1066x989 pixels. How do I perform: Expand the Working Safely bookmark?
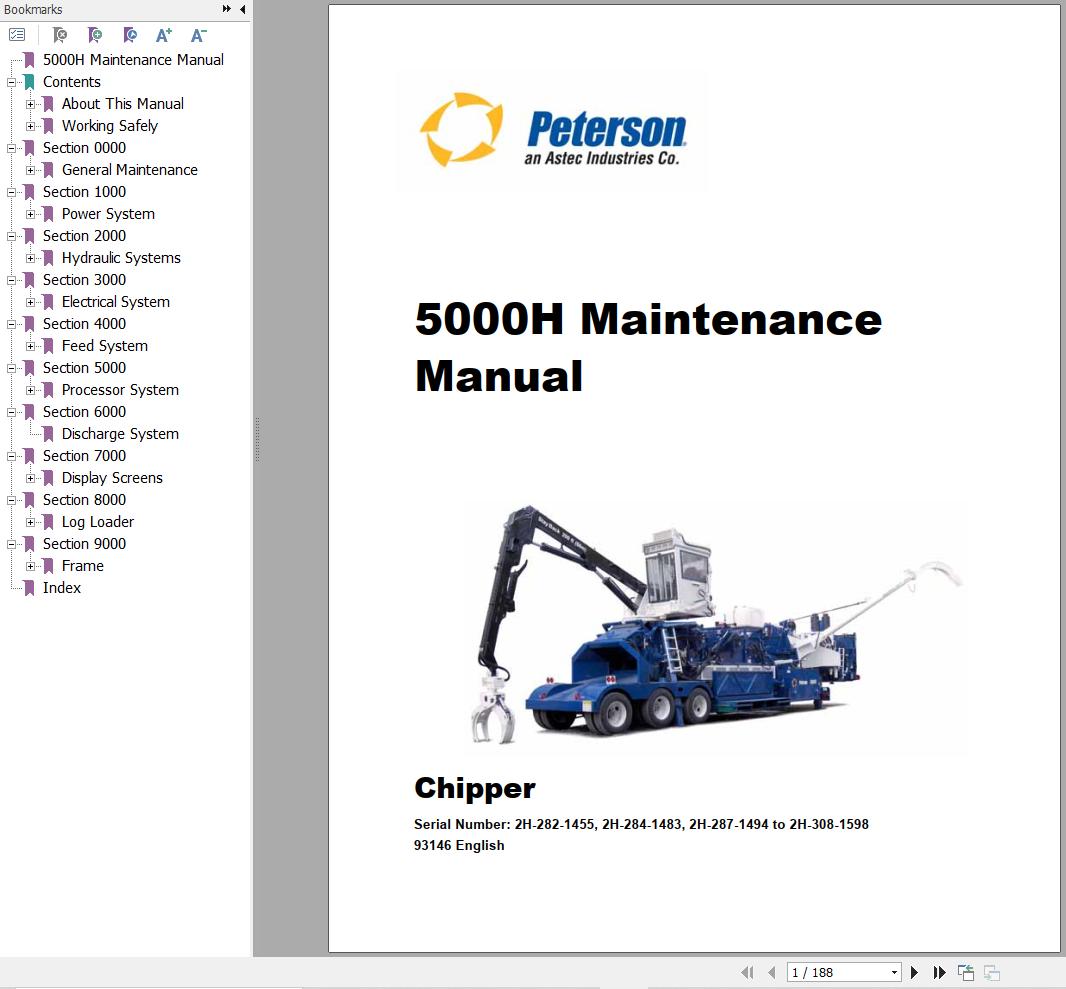[x=31, y=126]
